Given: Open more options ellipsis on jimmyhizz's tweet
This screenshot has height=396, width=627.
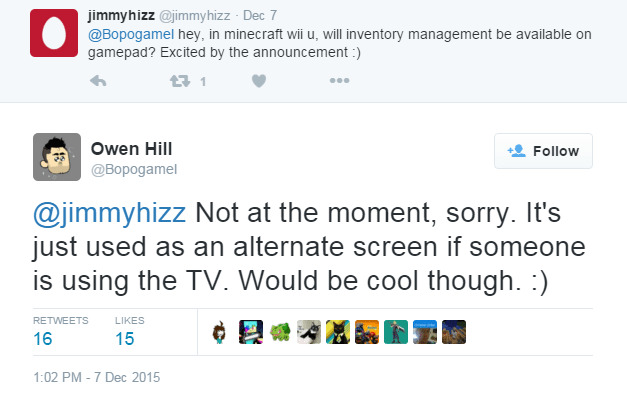Looking at the screenshot, I should [339, 81].
